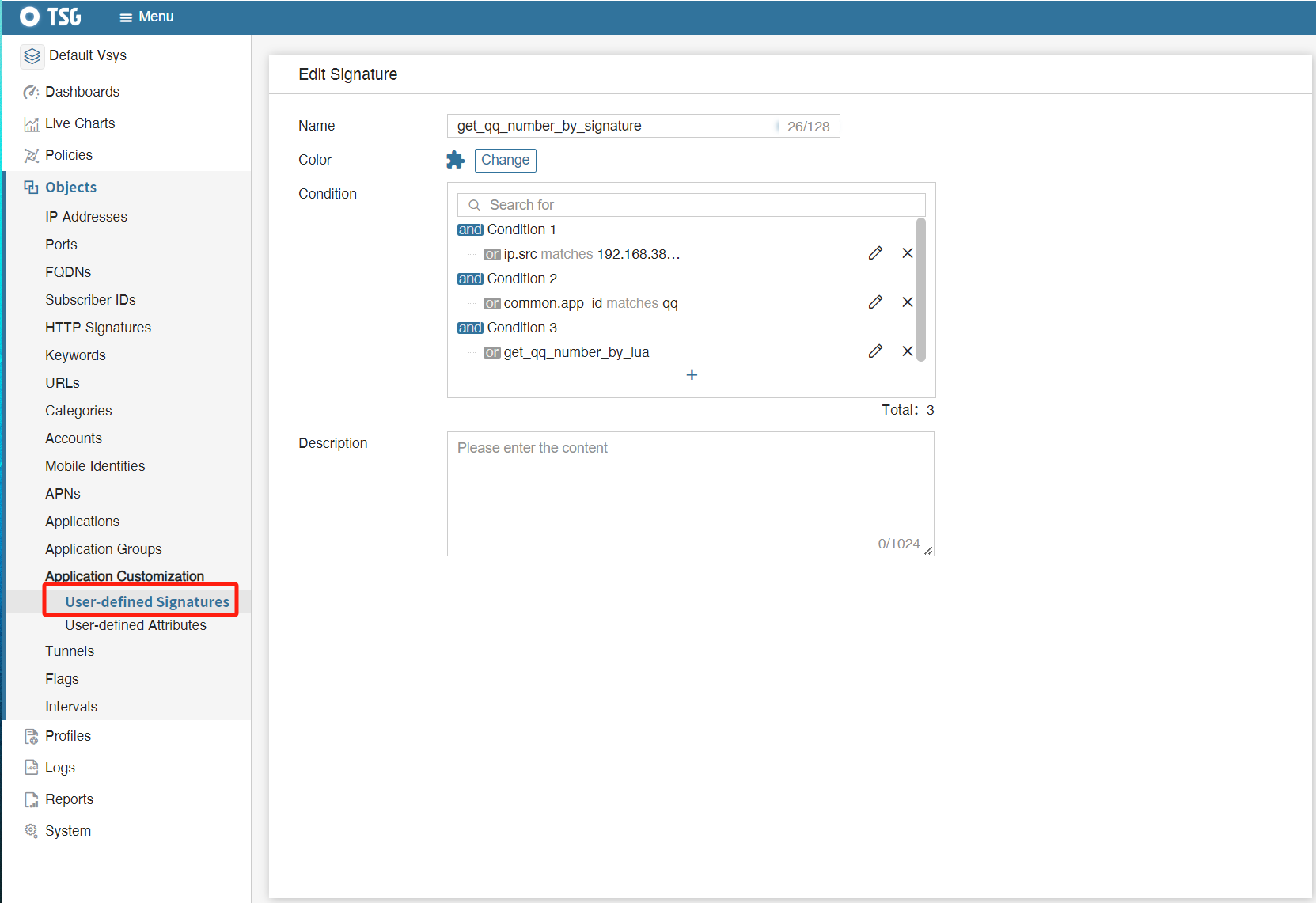Collapse the Objects sidebar section

click(70, 188)
